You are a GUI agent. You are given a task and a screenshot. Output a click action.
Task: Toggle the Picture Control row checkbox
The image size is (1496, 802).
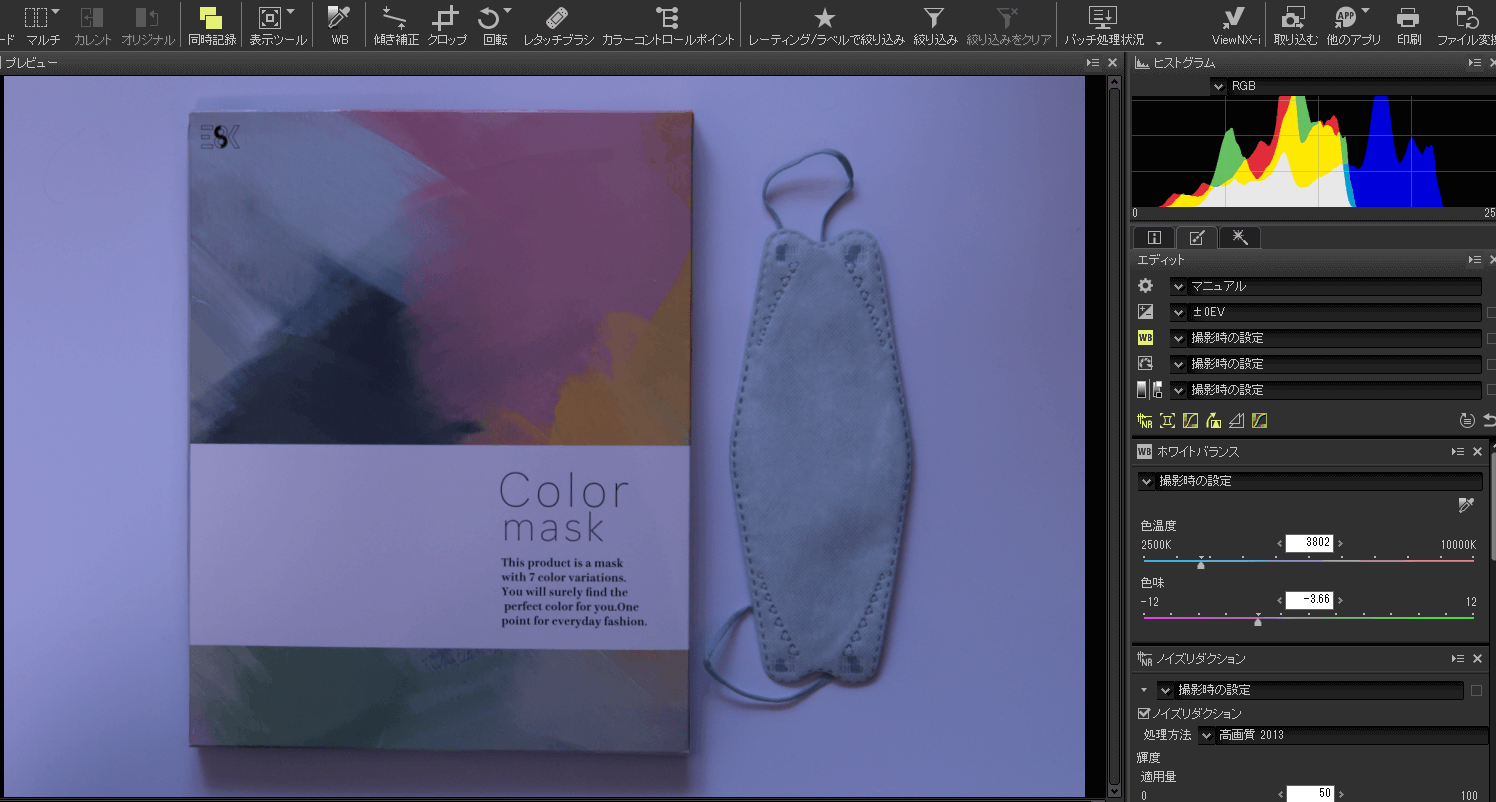pyautogui.click(x=1492, y=364)
